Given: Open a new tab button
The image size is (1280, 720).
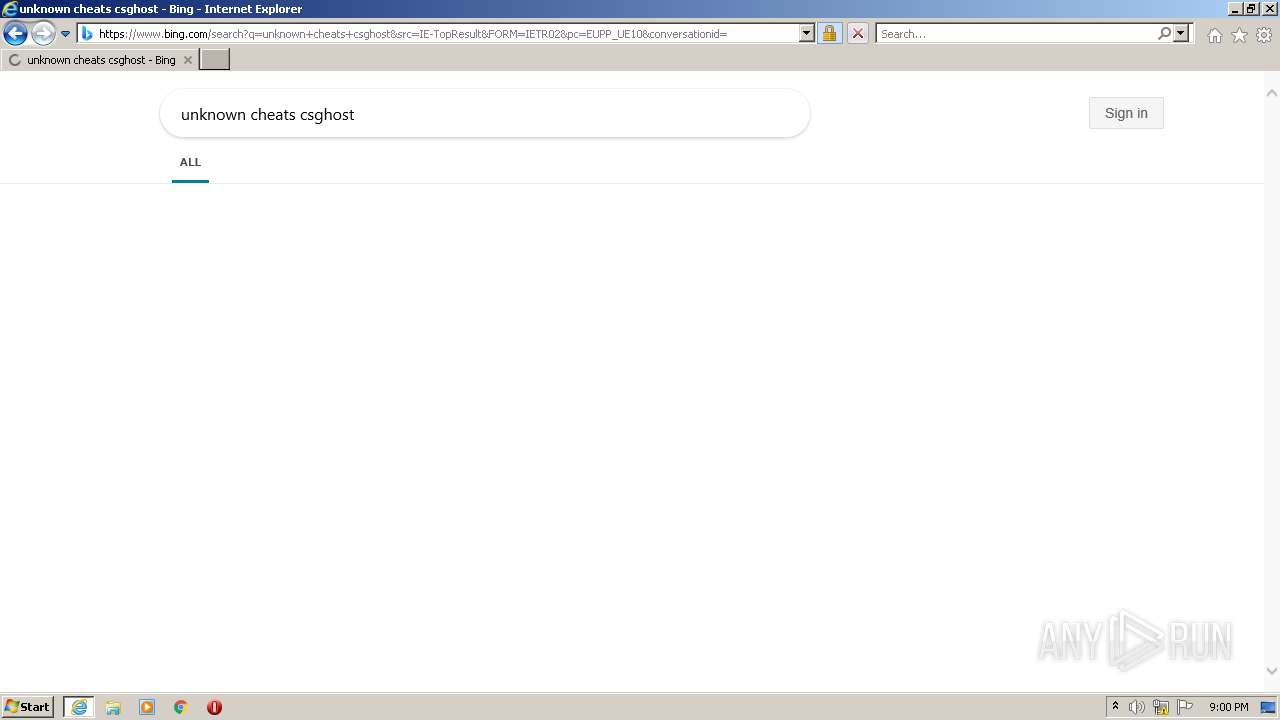Looking at the screenshot, I should 215,60.
